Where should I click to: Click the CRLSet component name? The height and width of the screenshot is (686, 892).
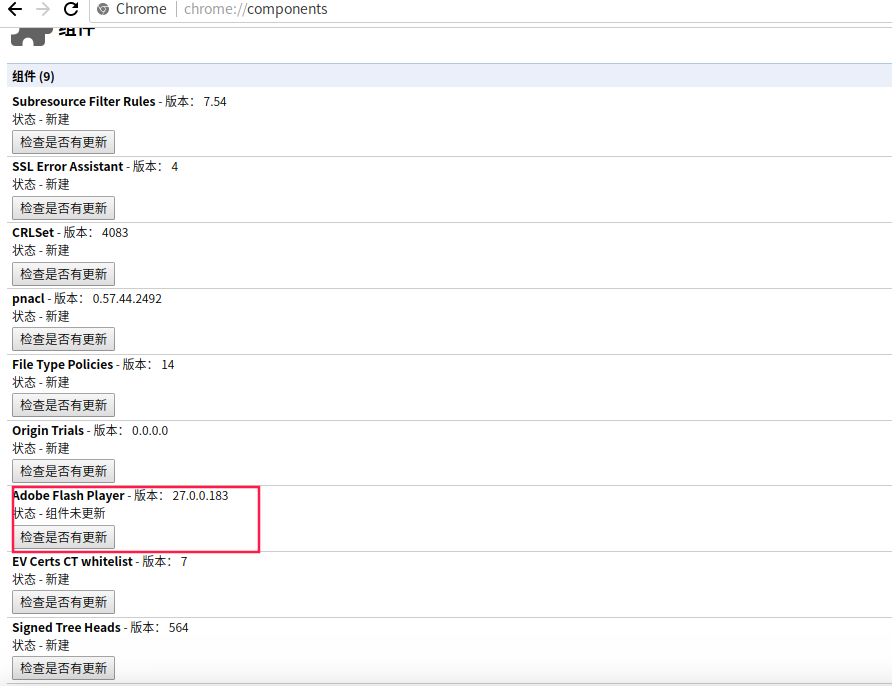point(33,233)
